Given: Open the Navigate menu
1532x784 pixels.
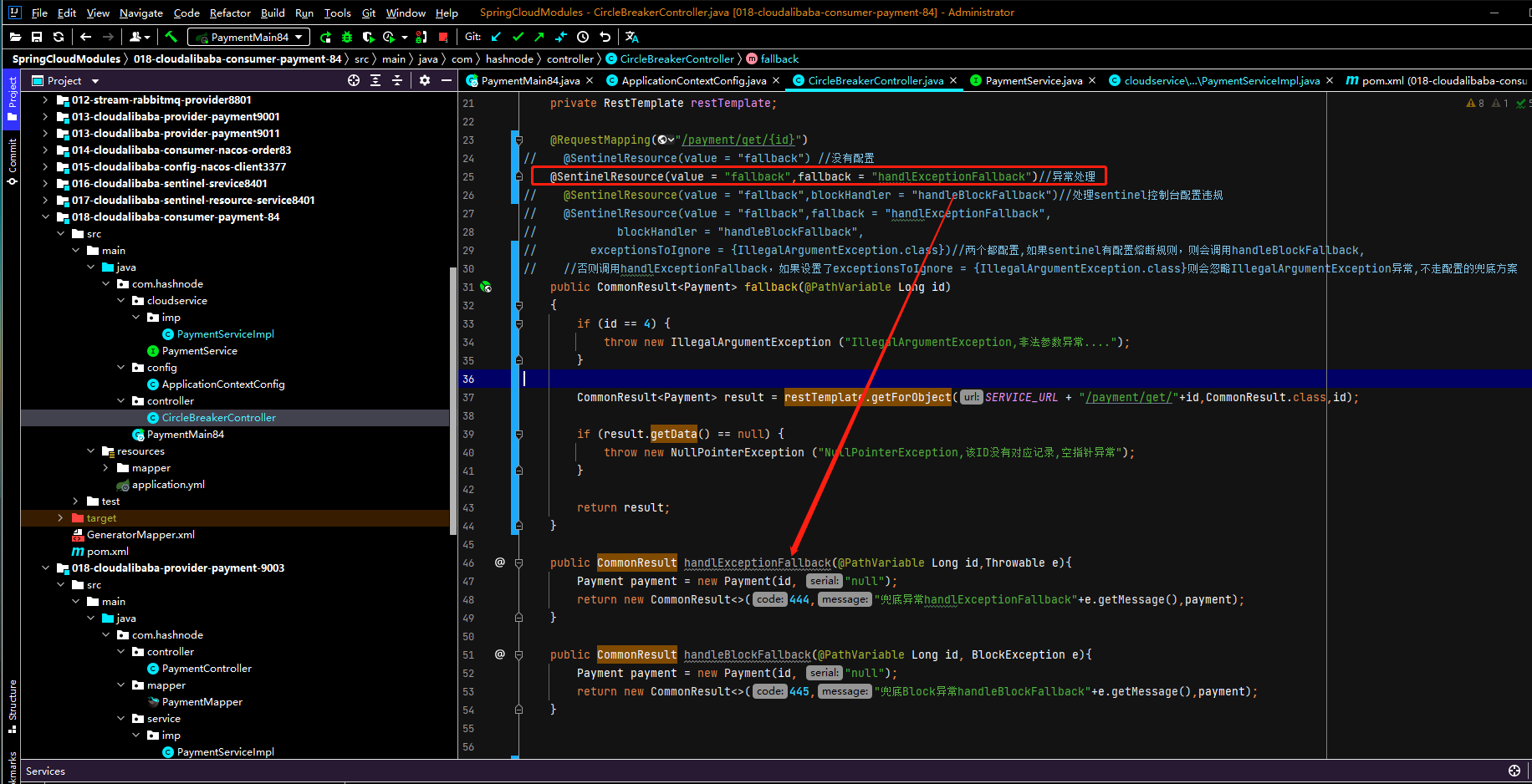Looking at the screenshot, I should point(141,13).
